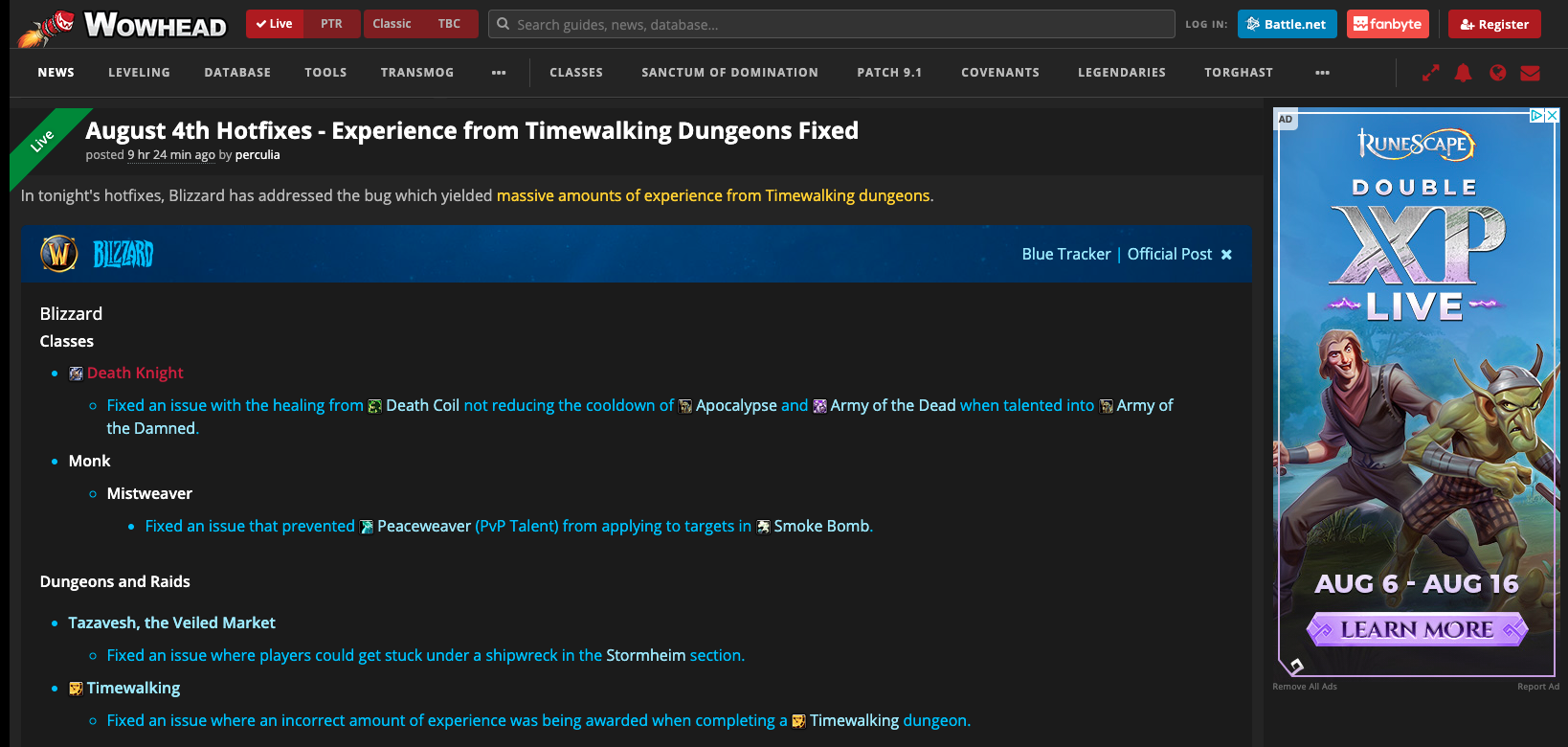1568x747 pixels.
Task: Click the Army of the Damned icon
Action: (1107, 406)
